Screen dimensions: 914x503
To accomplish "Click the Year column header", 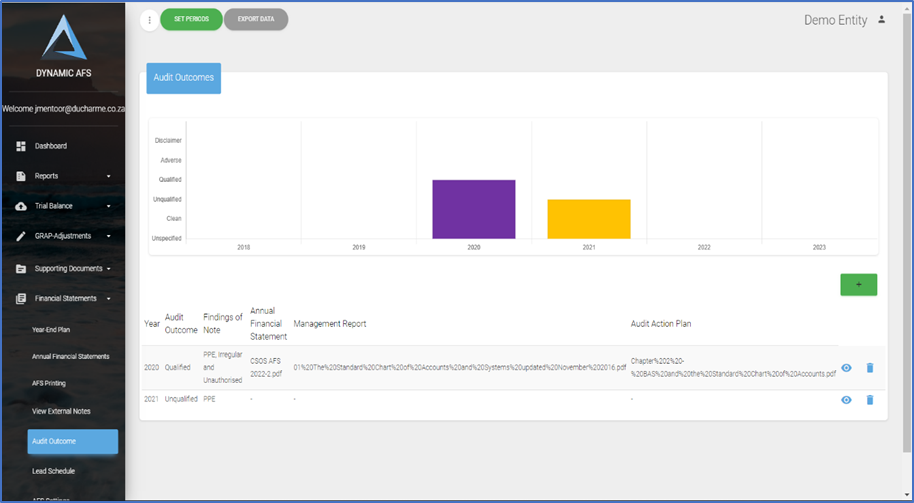I will [152, 324].
